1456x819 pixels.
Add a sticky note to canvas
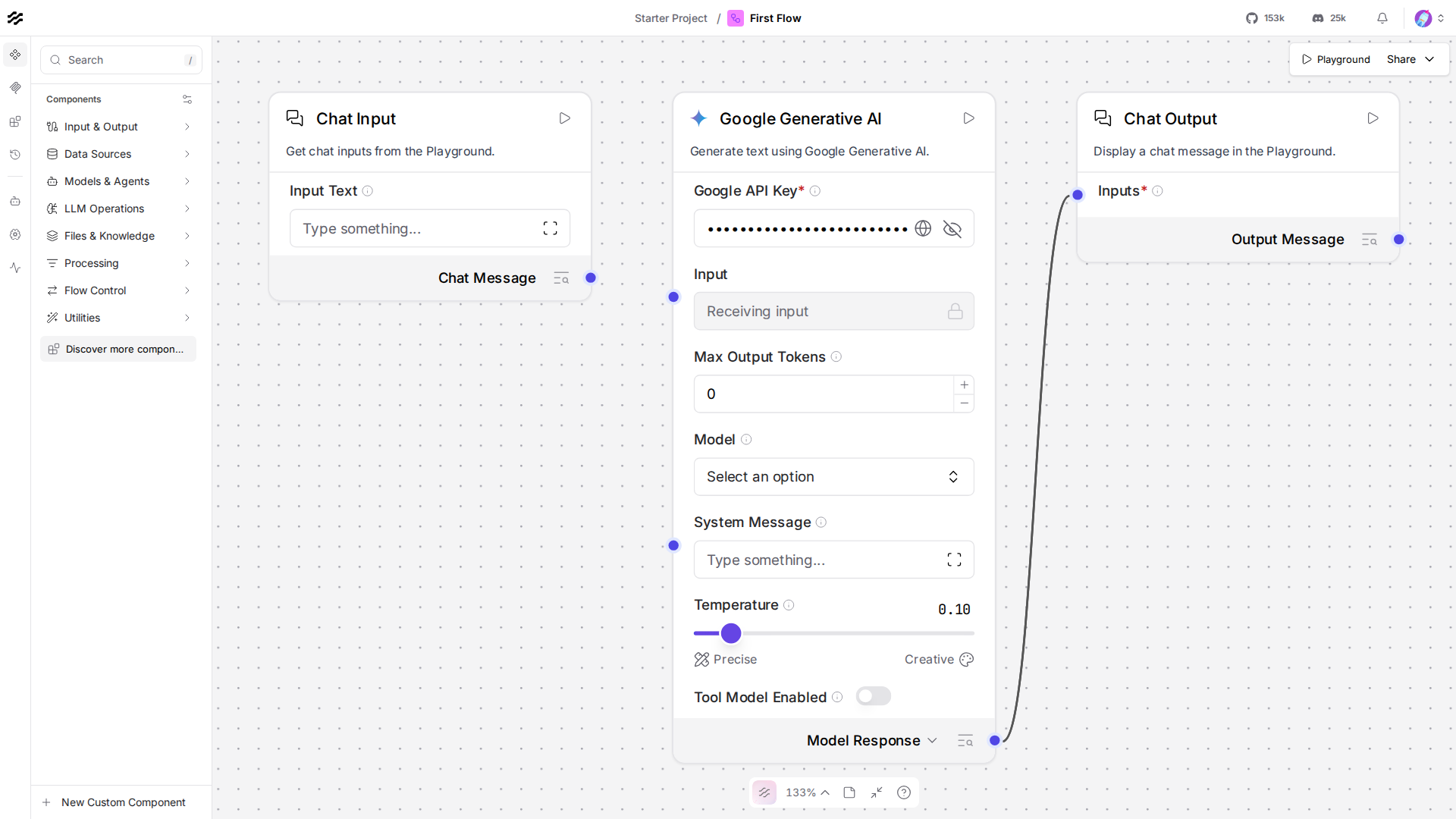pos(849,792)
